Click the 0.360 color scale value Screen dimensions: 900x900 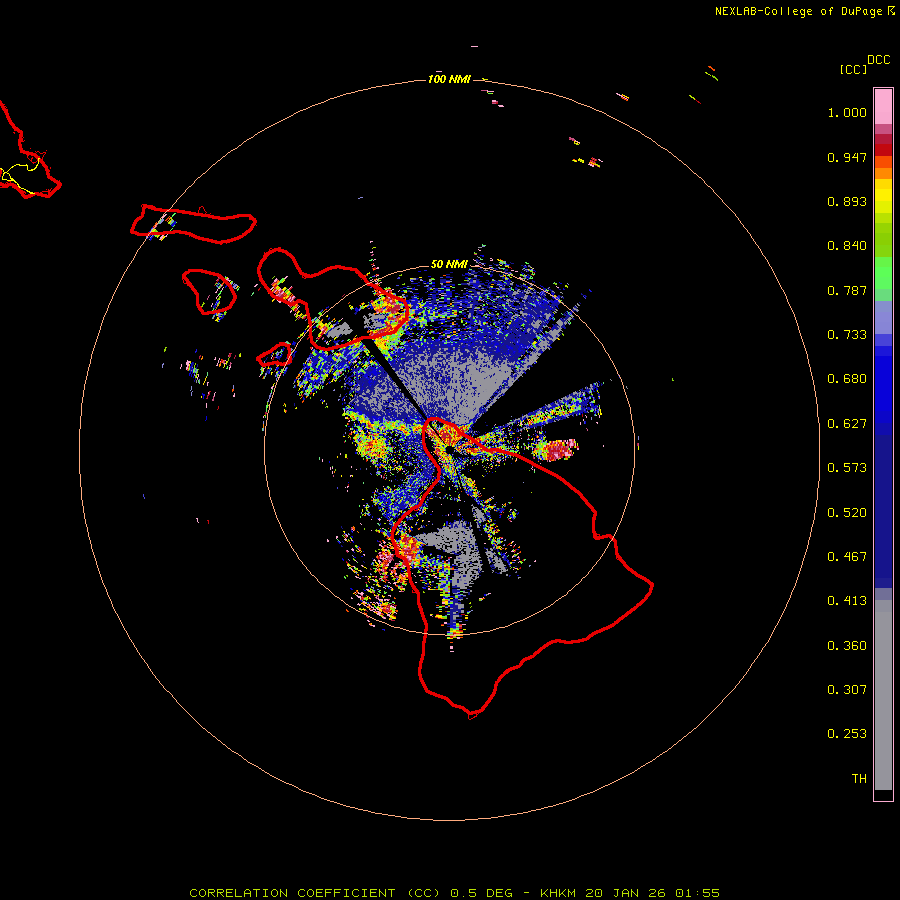[847, 646]
